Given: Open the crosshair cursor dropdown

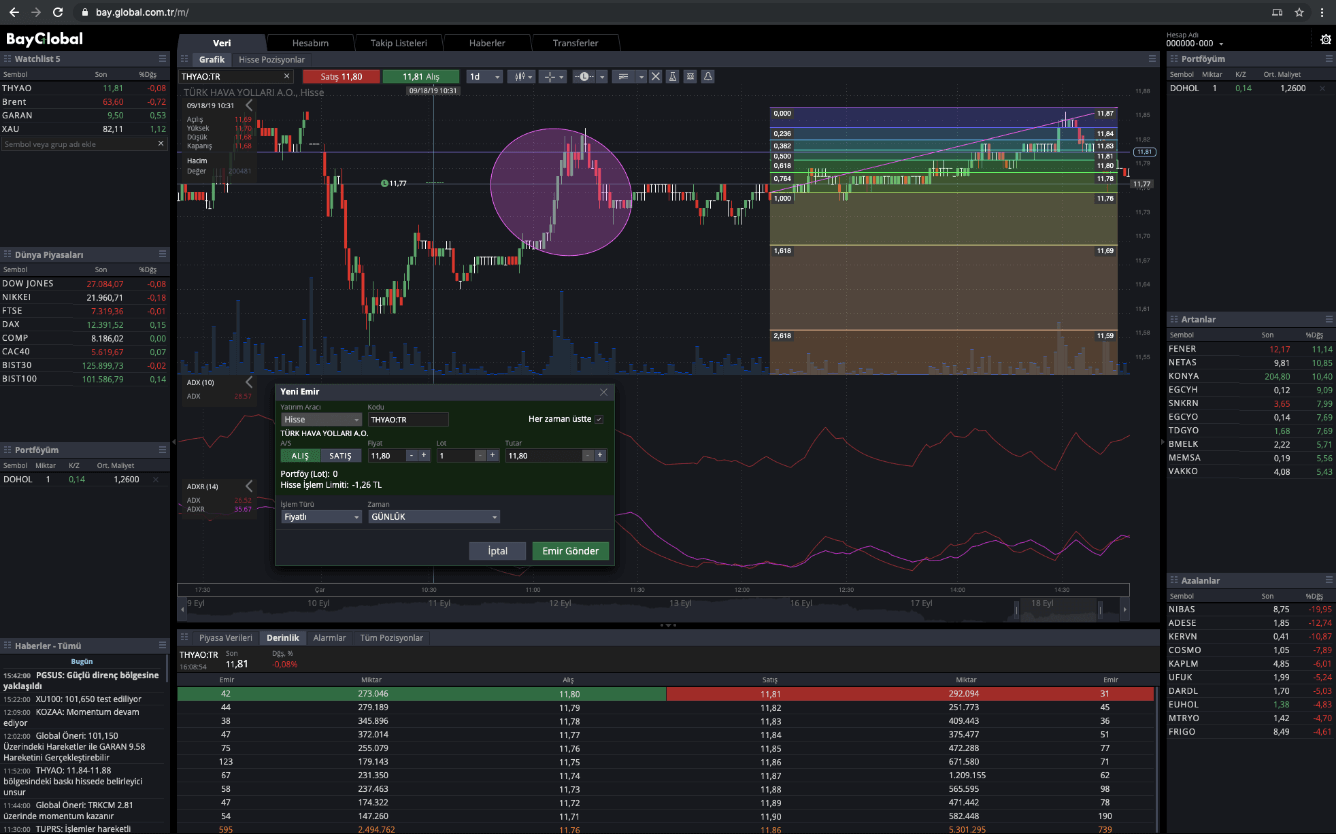Looking at the screenshot, I should point(553,76).
